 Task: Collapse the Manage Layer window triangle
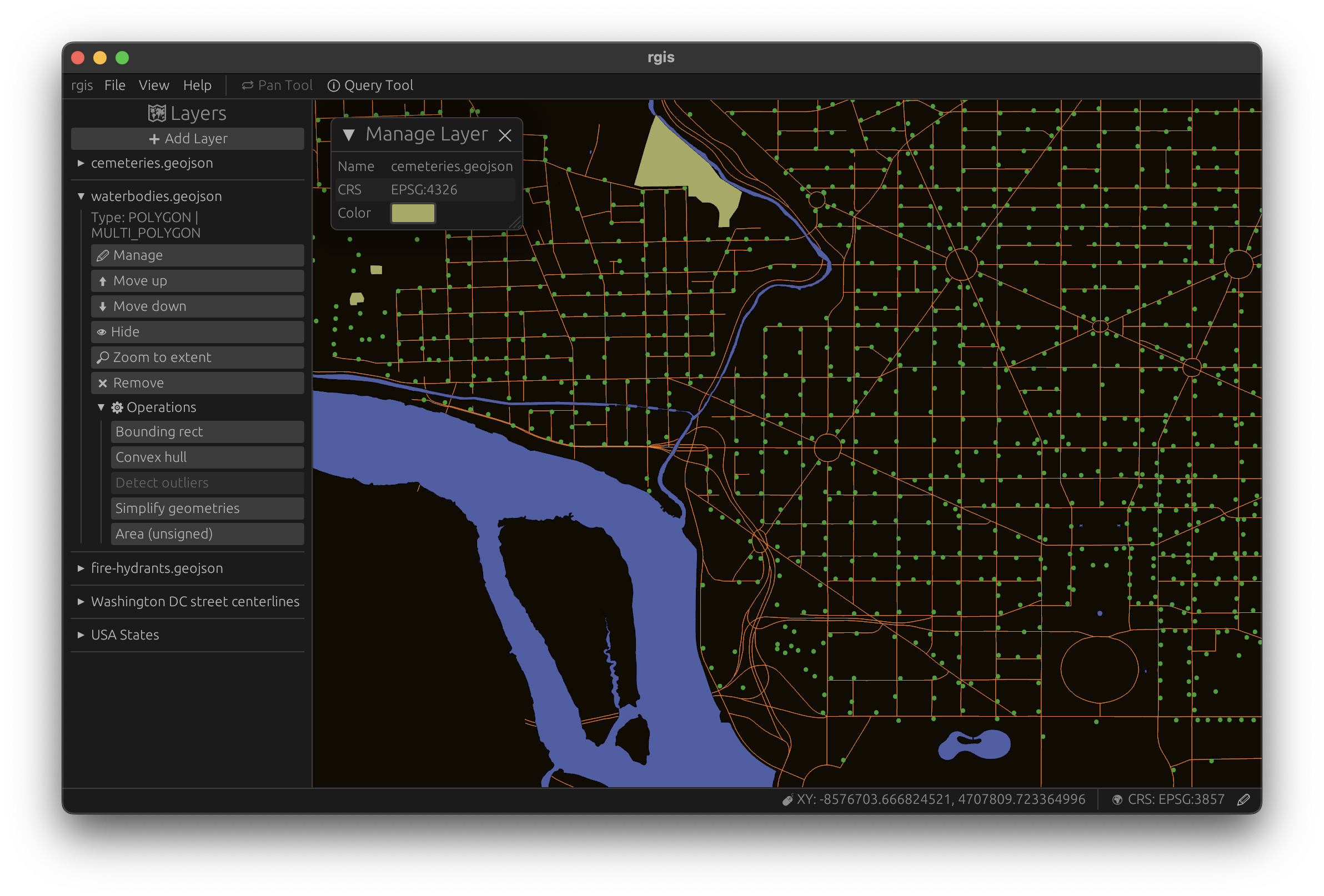(x=349, y=135)
